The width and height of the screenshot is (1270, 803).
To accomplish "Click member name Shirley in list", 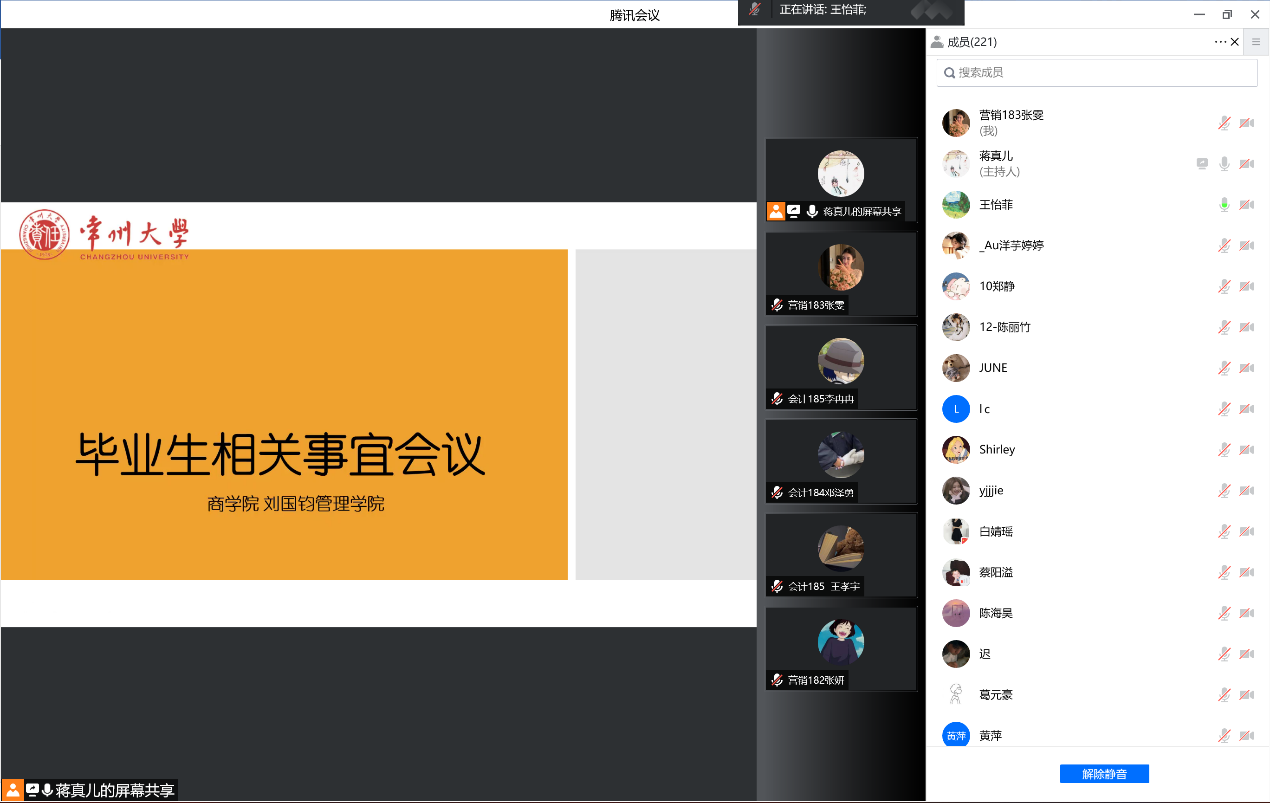I will [x=997, y=450].
